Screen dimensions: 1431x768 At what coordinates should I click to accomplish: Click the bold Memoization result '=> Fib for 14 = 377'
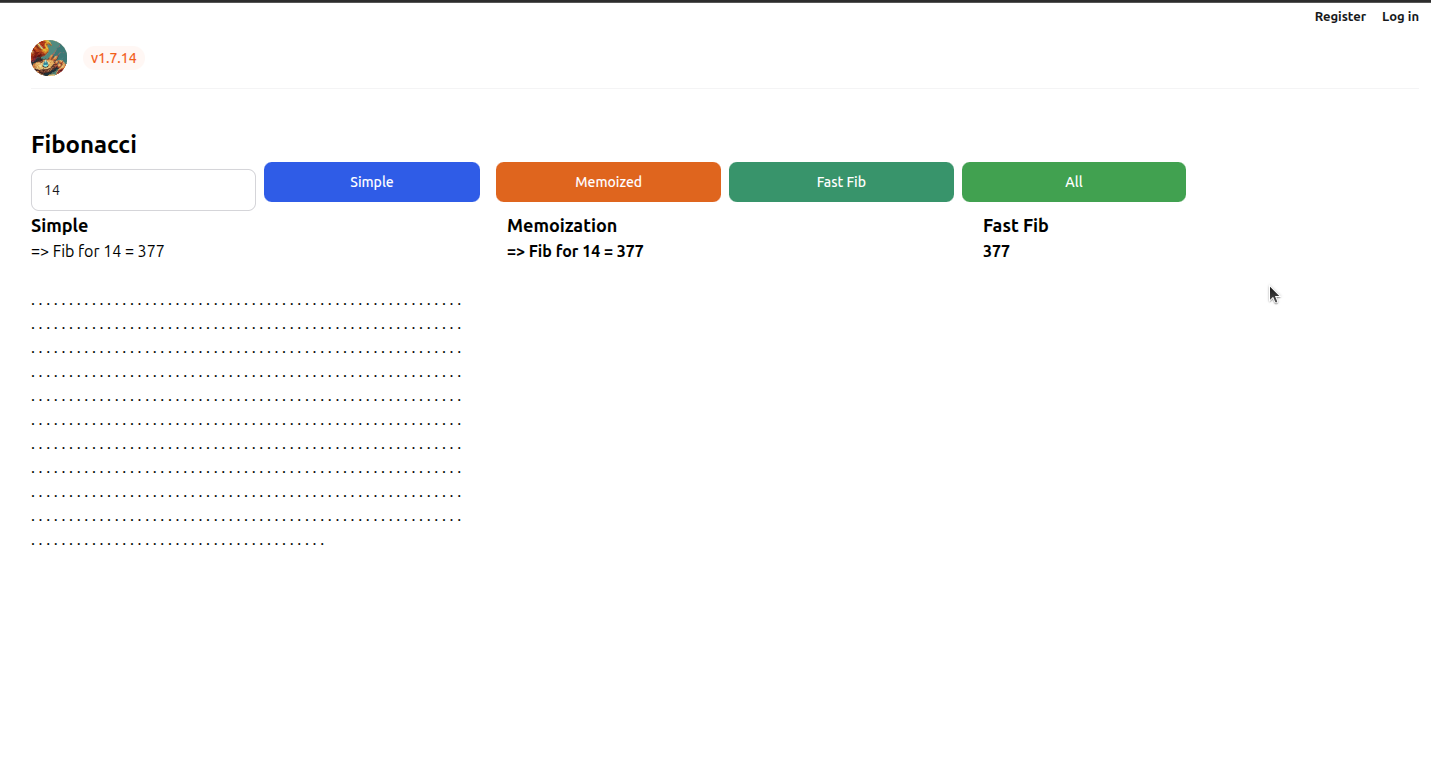575,251
